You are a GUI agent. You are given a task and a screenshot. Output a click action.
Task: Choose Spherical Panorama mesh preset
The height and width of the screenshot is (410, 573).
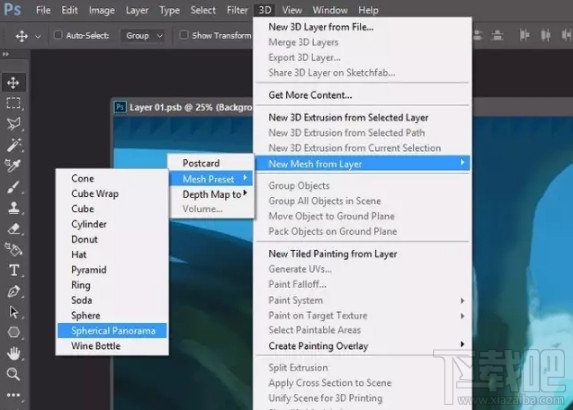coord(112,331)
